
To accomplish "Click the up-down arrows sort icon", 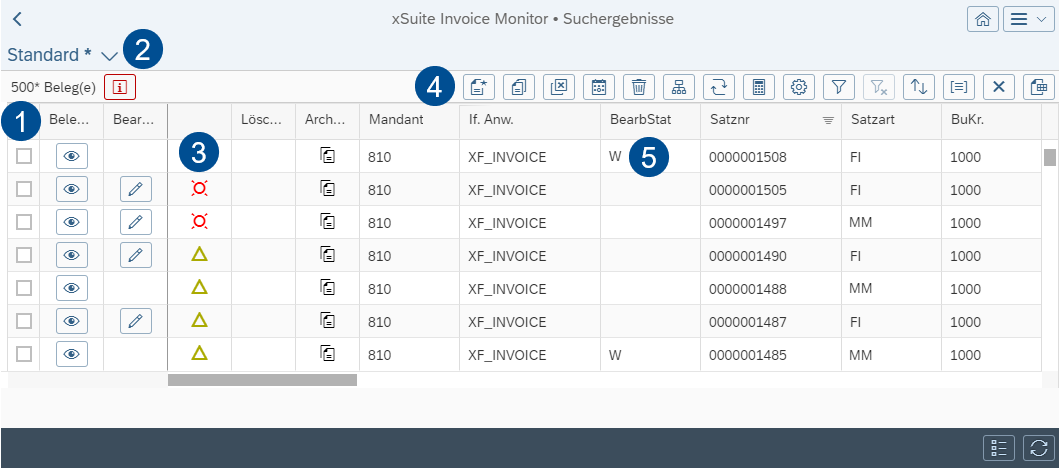I will [919, 86].
